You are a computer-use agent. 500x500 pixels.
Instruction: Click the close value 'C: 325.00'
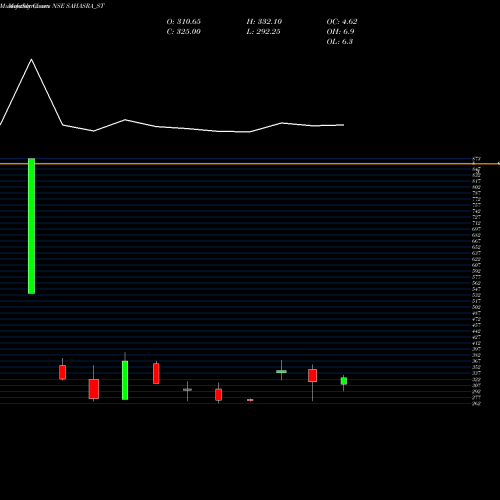tap(184, 32)
